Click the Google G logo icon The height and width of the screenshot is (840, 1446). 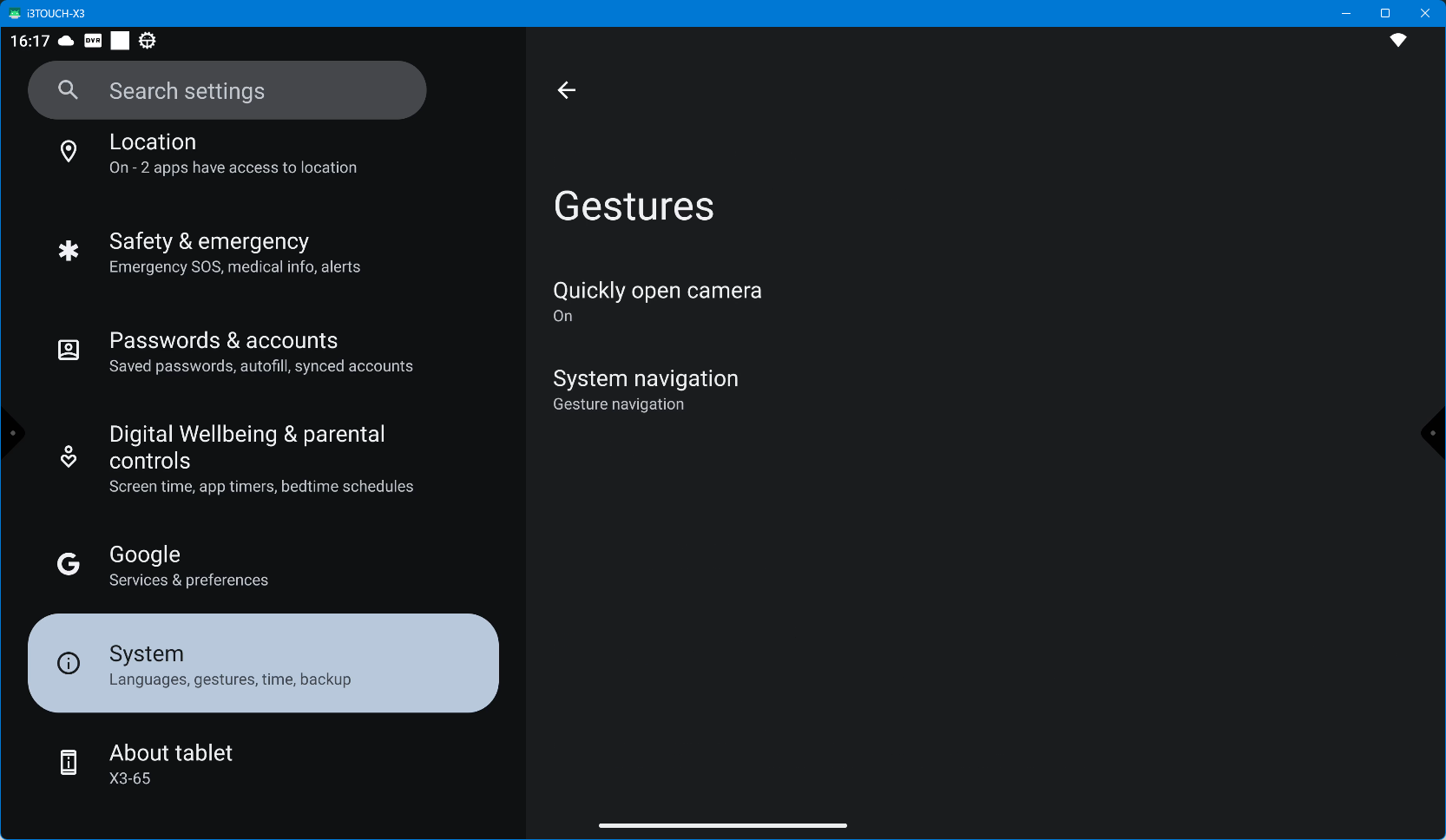pyautogui.click(x=69, y=565)
